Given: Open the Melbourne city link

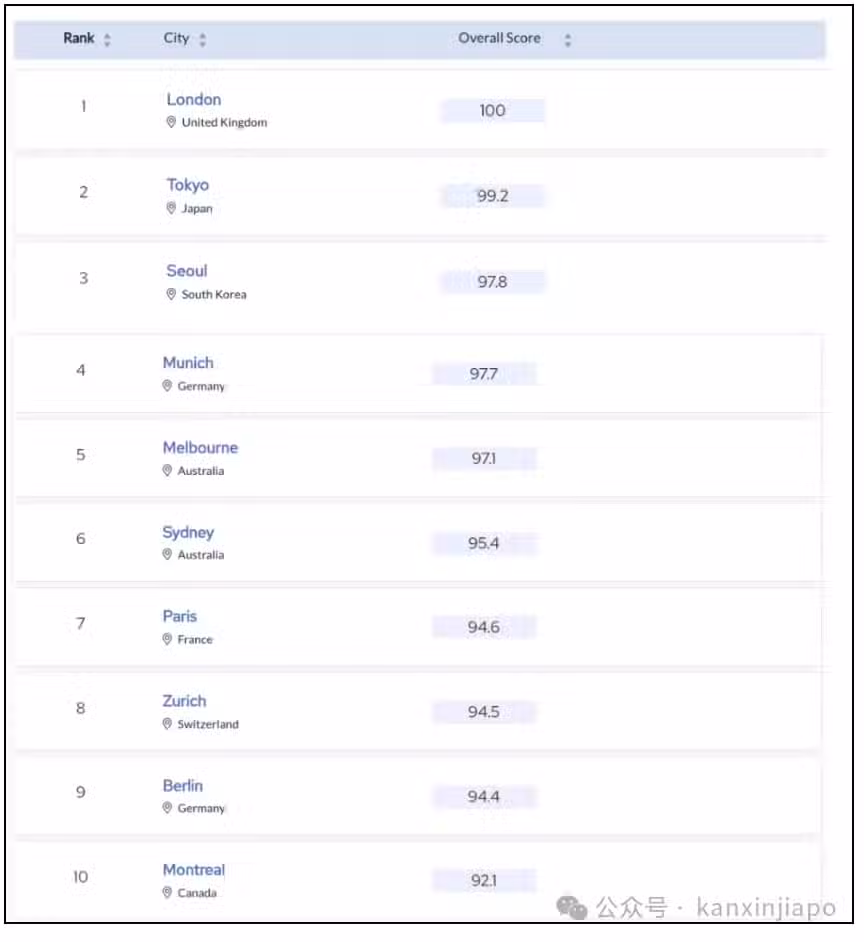Looking at the screenshot, I should (x=200, y=448).
